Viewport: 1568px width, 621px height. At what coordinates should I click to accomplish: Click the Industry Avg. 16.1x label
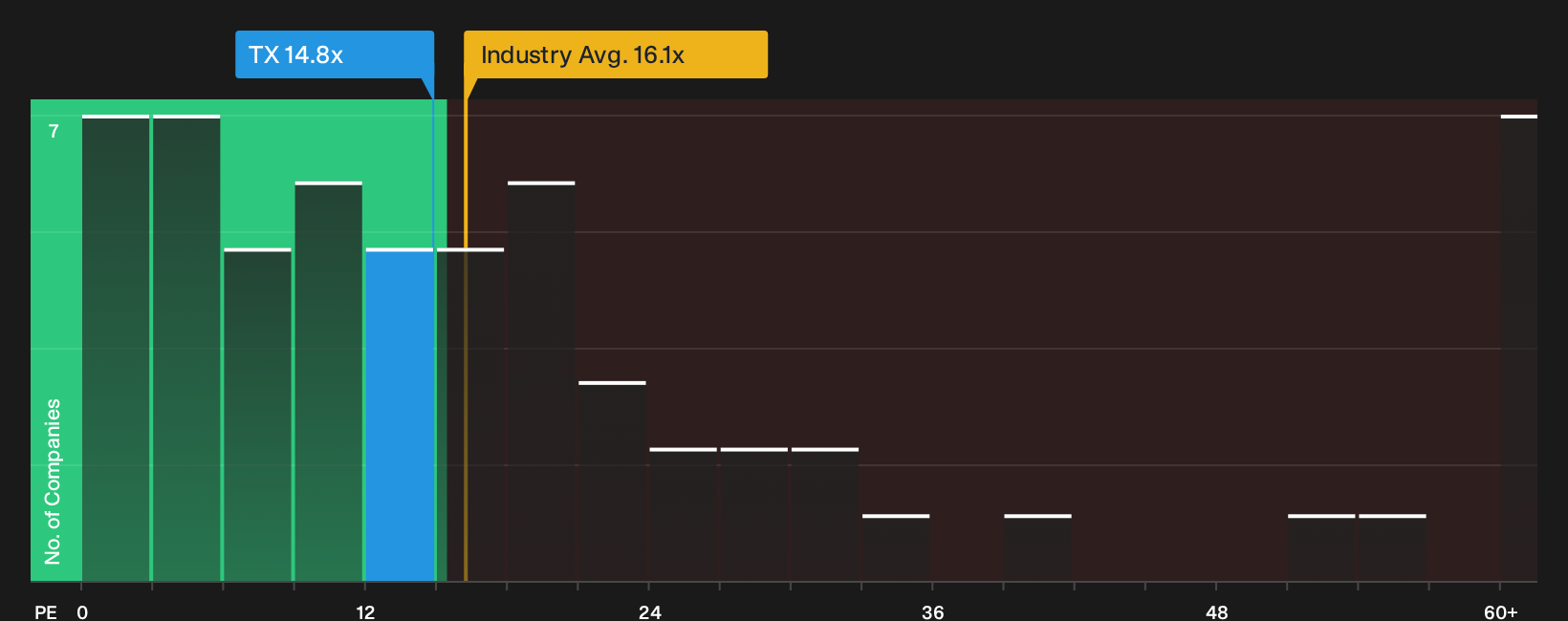[x=616, y=54]
